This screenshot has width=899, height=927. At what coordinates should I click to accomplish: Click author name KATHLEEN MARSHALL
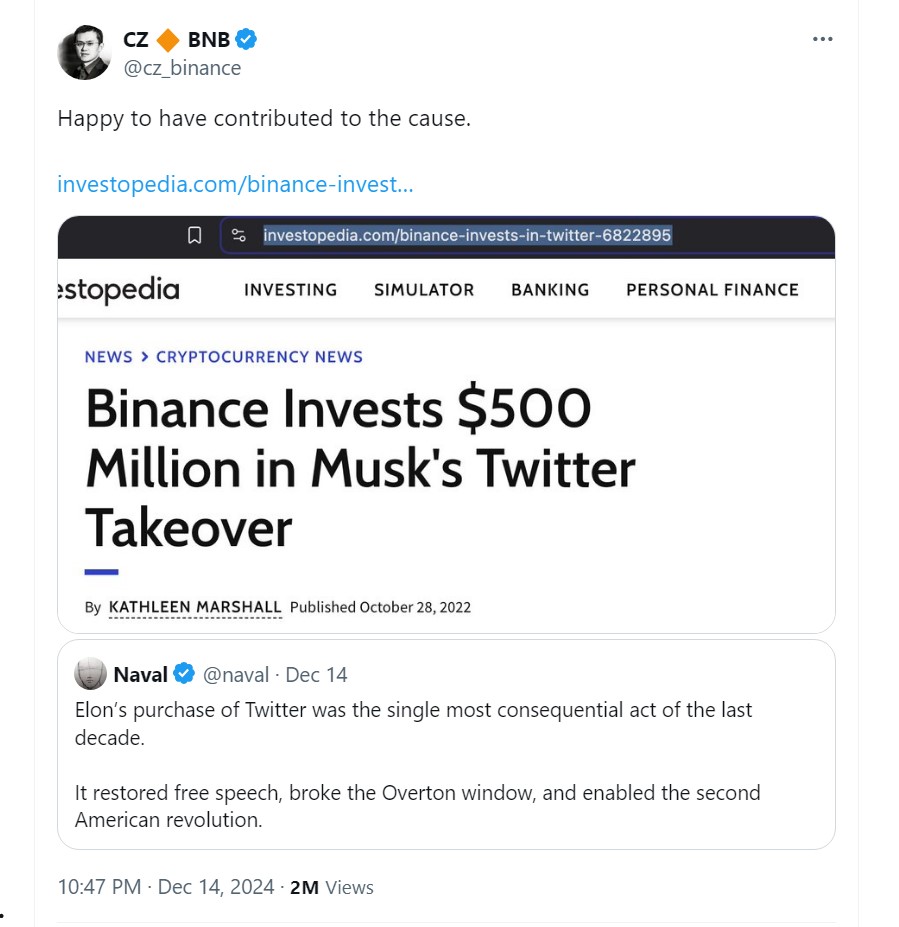point(195,607)
